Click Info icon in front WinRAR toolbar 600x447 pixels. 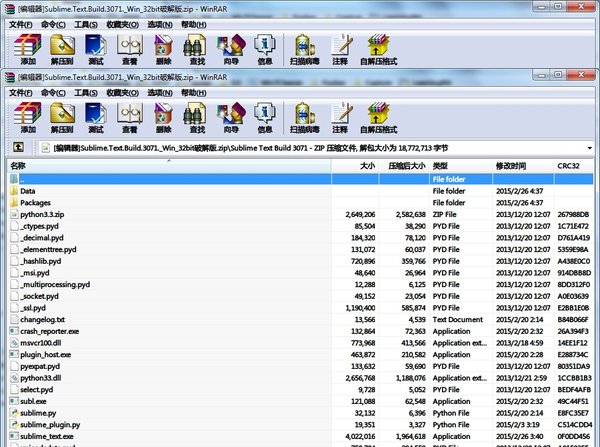[x=265, y=117]
